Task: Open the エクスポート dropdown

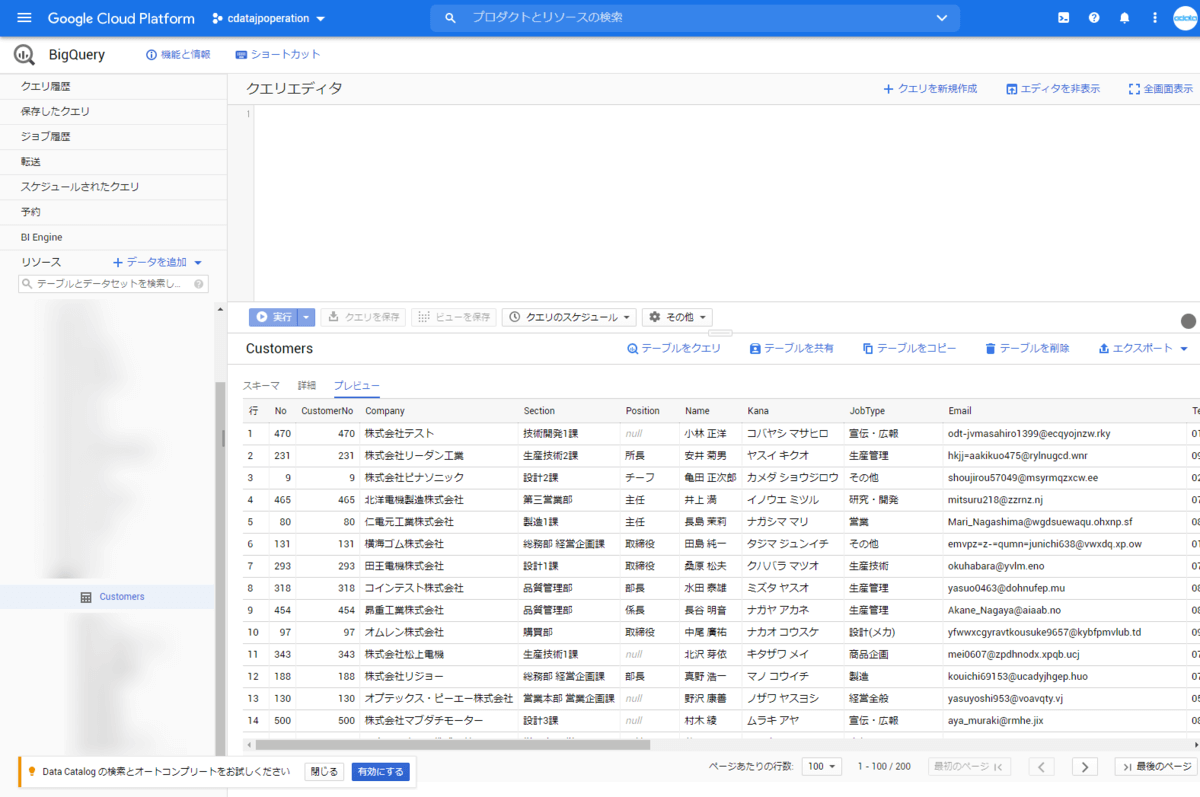Action: [x=1143, y=348]
